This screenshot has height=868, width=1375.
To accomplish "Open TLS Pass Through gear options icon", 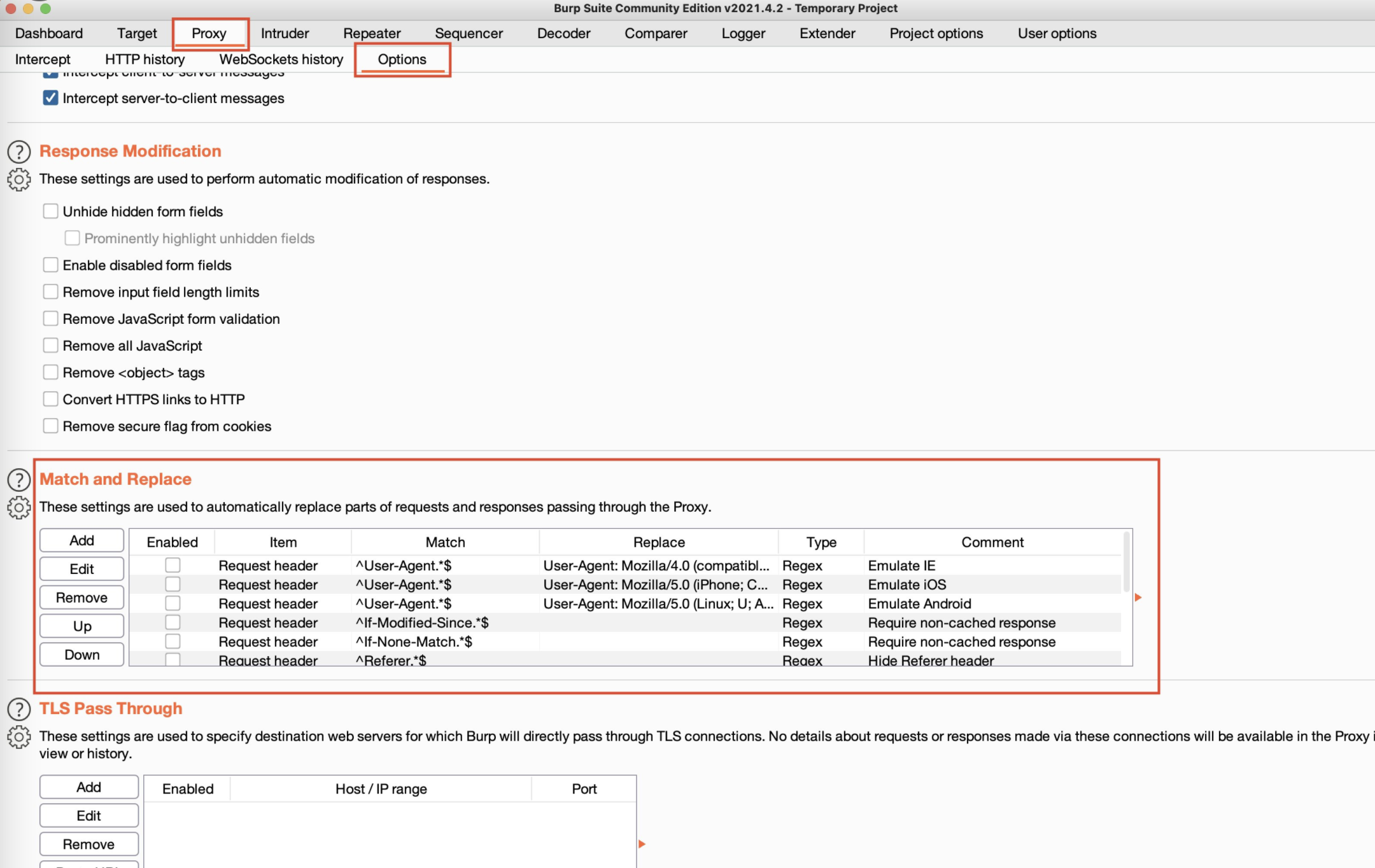I will (19, 737).
